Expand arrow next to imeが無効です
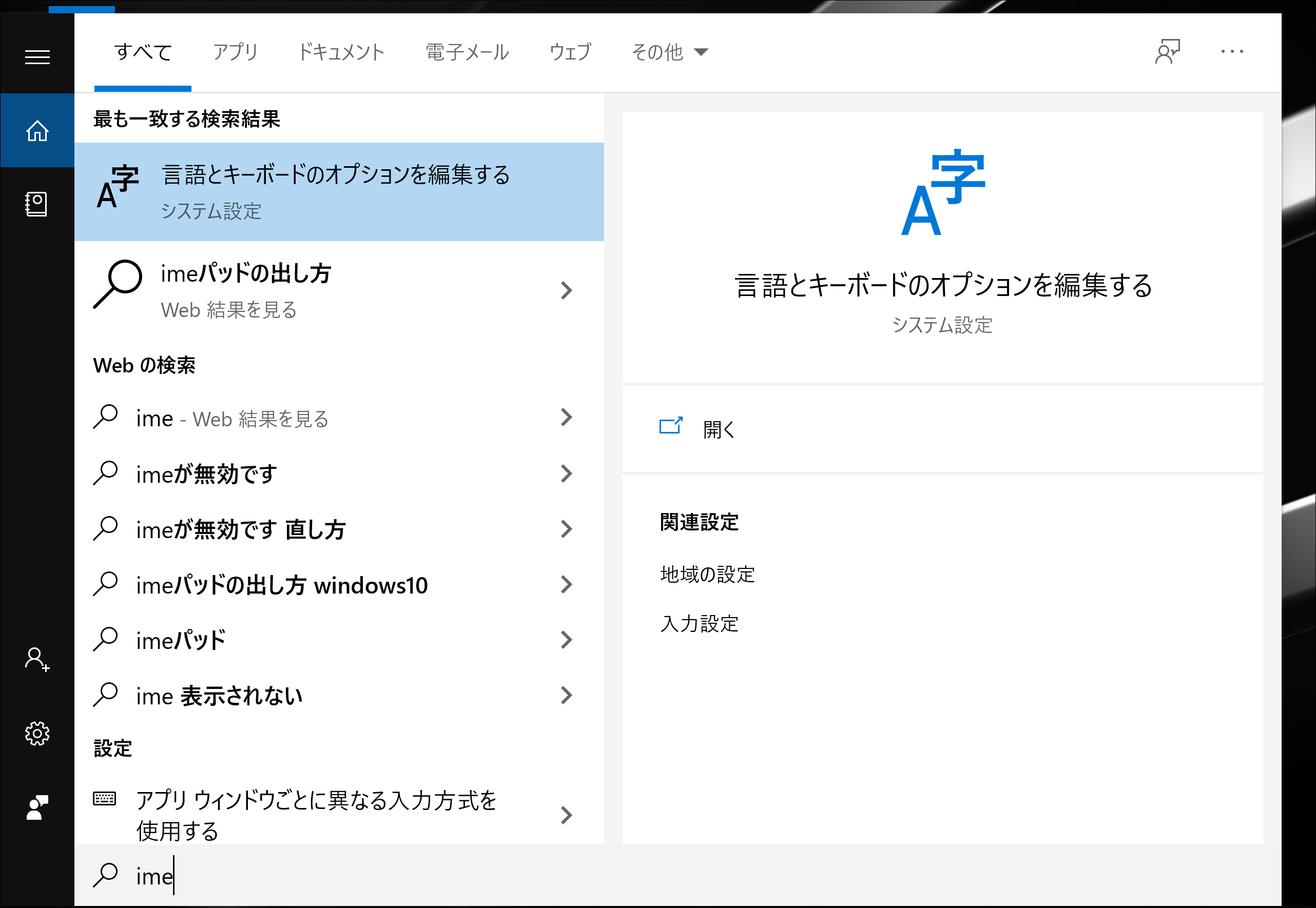 coord(566,473)
